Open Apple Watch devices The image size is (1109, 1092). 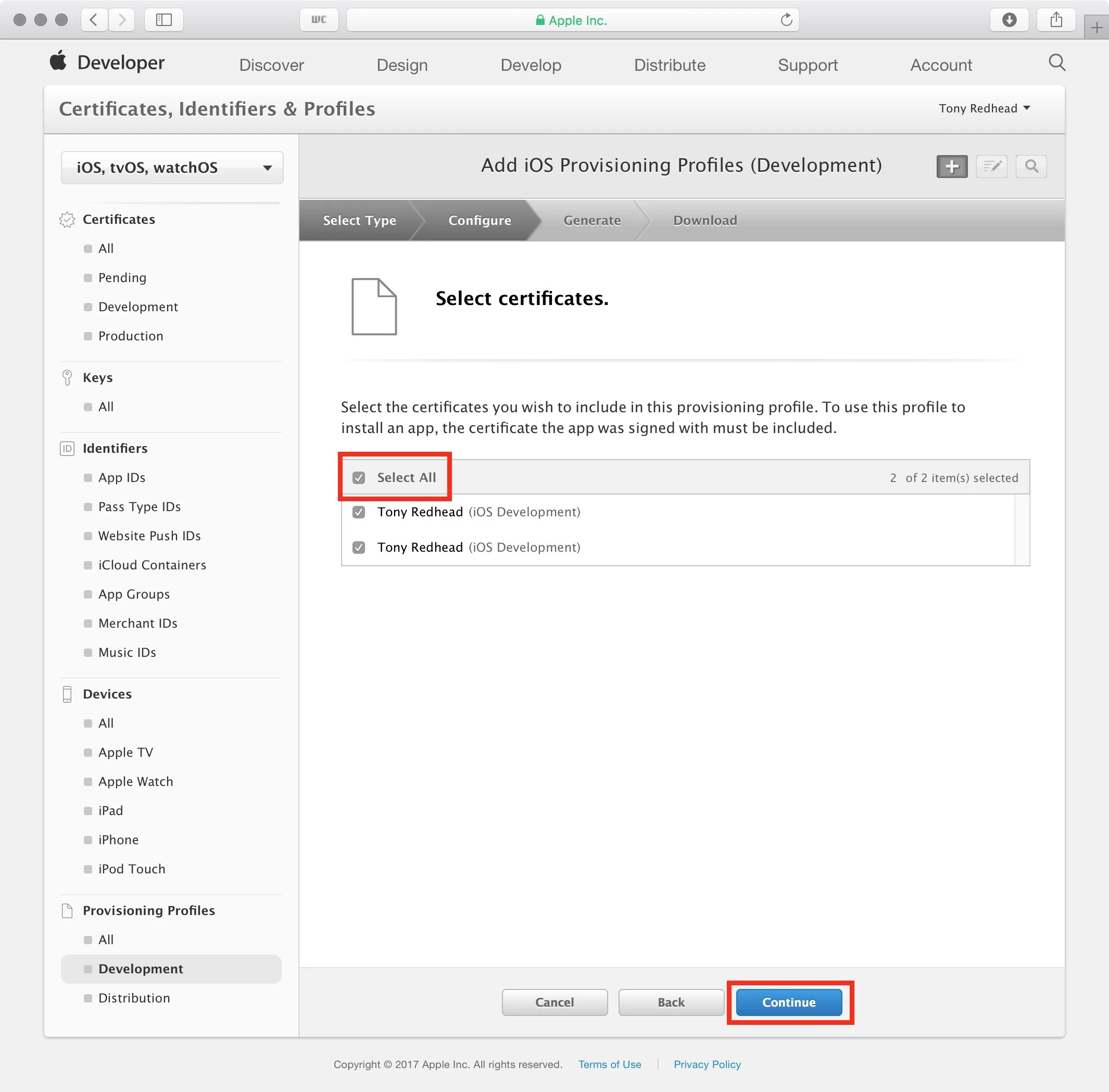click(135, 782)
